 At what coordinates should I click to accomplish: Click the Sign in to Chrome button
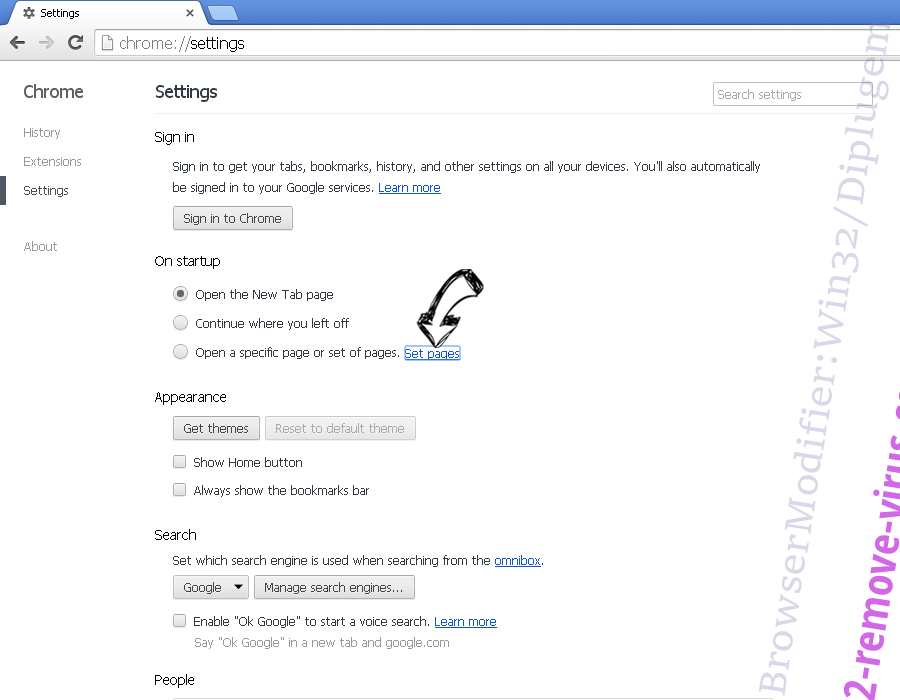232,218
